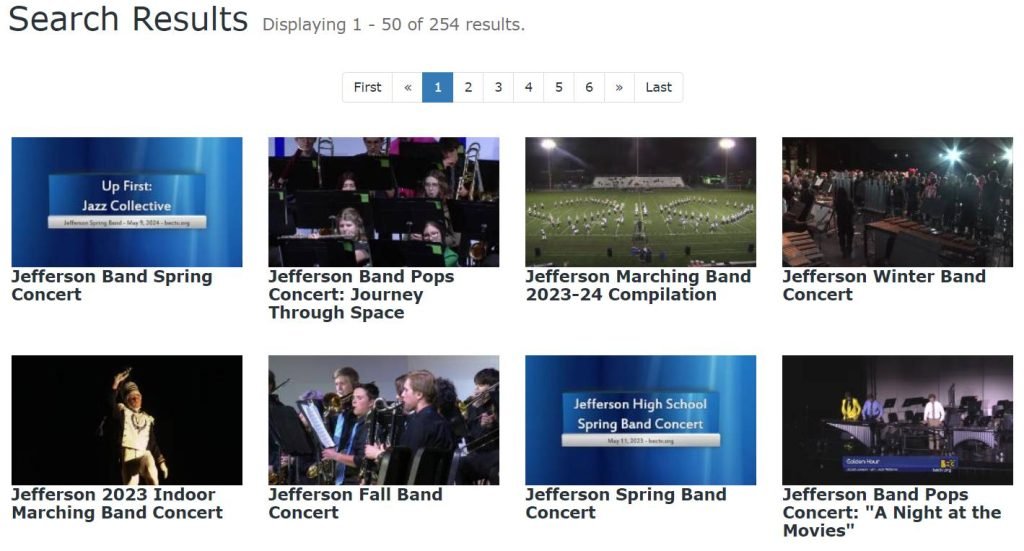Click the Jefferson Band Spring Concert title
The width and height of the screenshot is (1024, 551).
click(x=112, y=285)
